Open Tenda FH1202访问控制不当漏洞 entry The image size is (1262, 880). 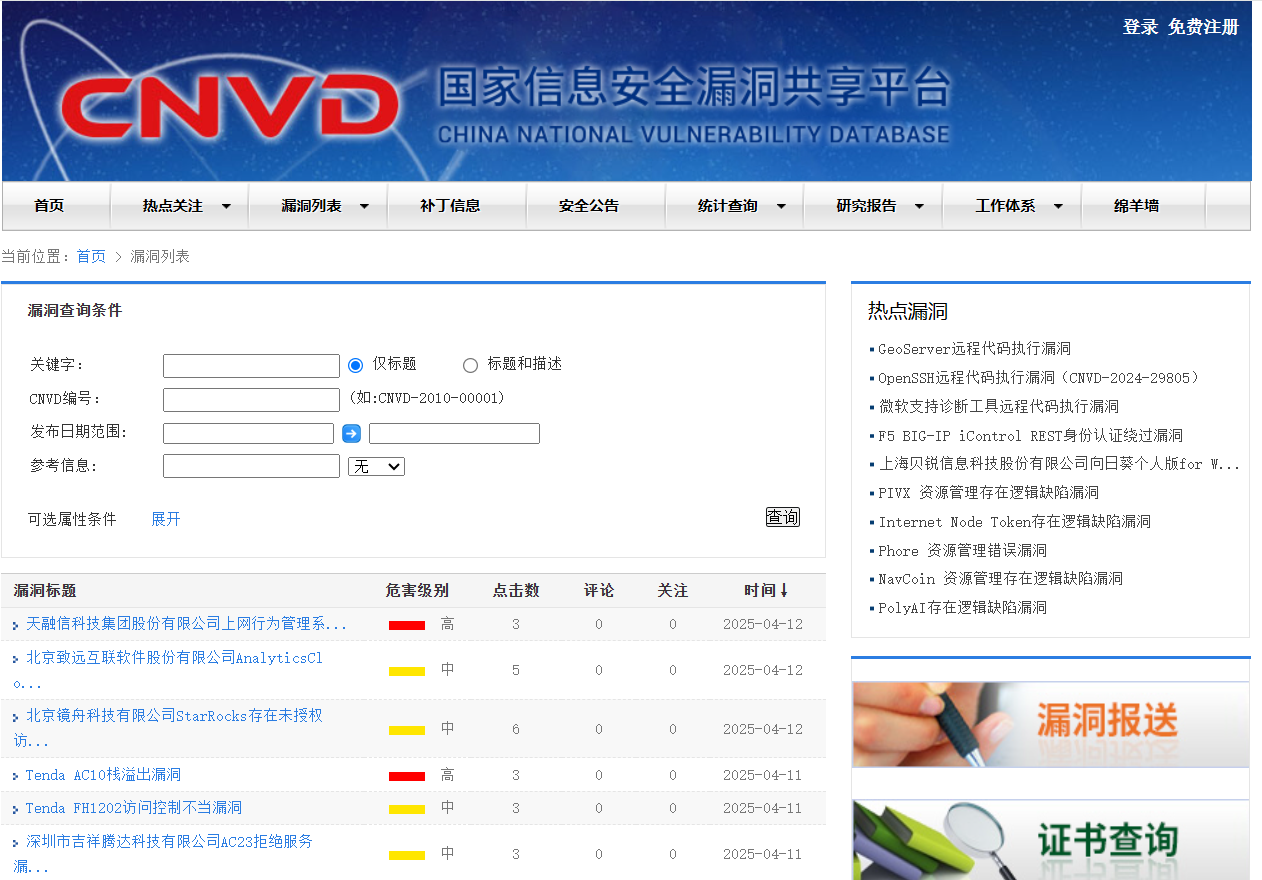click(x=133, y=808)
